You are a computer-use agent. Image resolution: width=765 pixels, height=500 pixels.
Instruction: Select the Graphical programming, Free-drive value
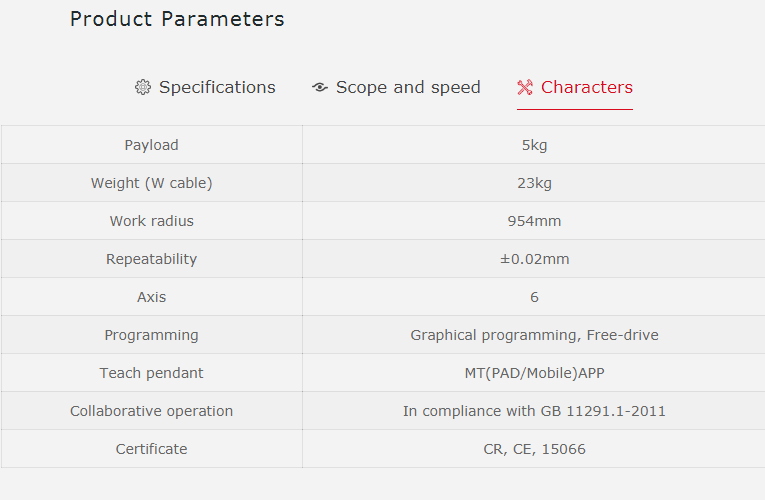coord(534,335)
